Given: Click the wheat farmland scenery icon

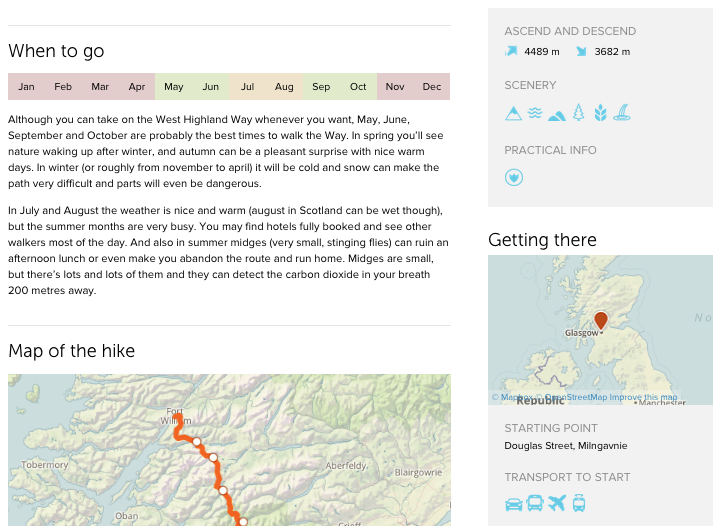Looking at the screenshot, I should pos(600,113).
